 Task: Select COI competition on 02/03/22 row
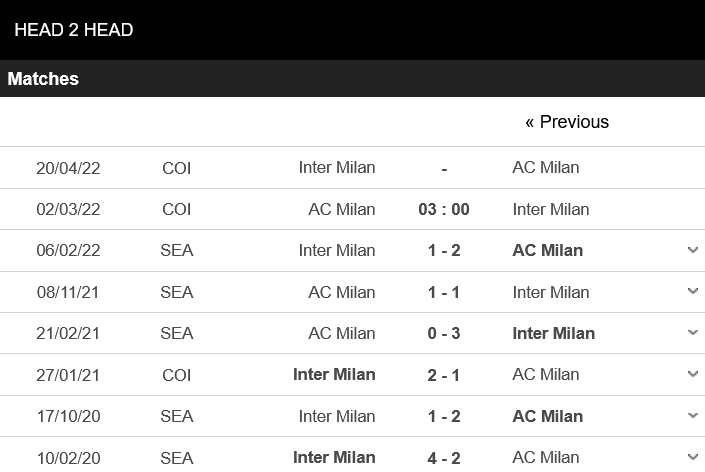click(176, 209)
